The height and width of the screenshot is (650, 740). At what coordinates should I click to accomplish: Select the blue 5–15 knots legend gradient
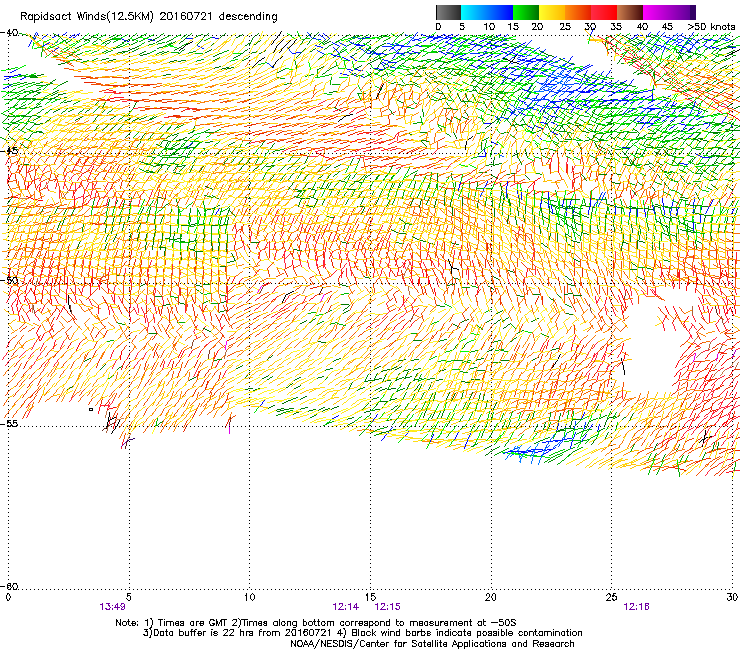(487, 12)
